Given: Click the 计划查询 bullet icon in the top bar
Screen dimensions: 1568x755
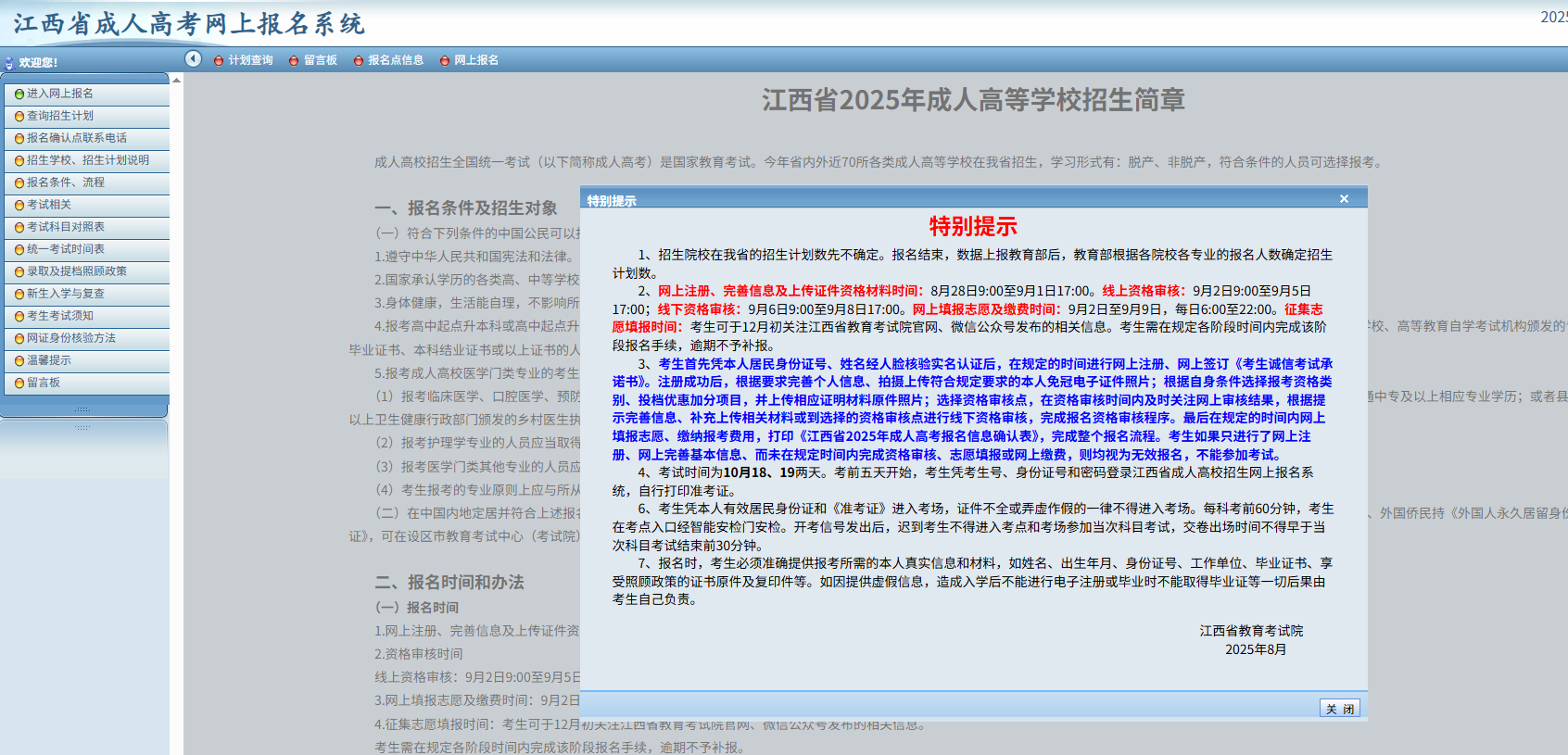Looking at the screenshot, I should pyautogui.click(x=219, y=61).
